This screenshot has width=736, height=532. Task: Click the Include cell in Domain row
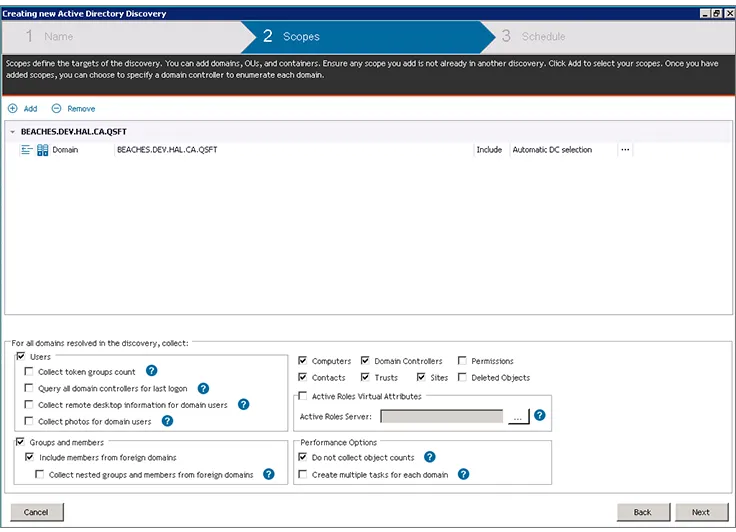click(x=491, y=150)
